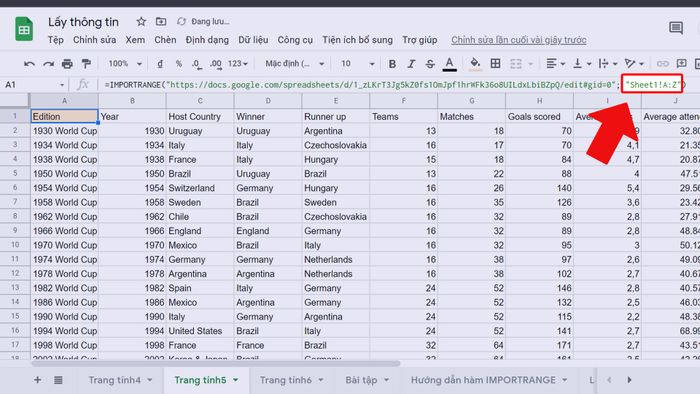Open the Google Sheets home icon

click(24, 29)
